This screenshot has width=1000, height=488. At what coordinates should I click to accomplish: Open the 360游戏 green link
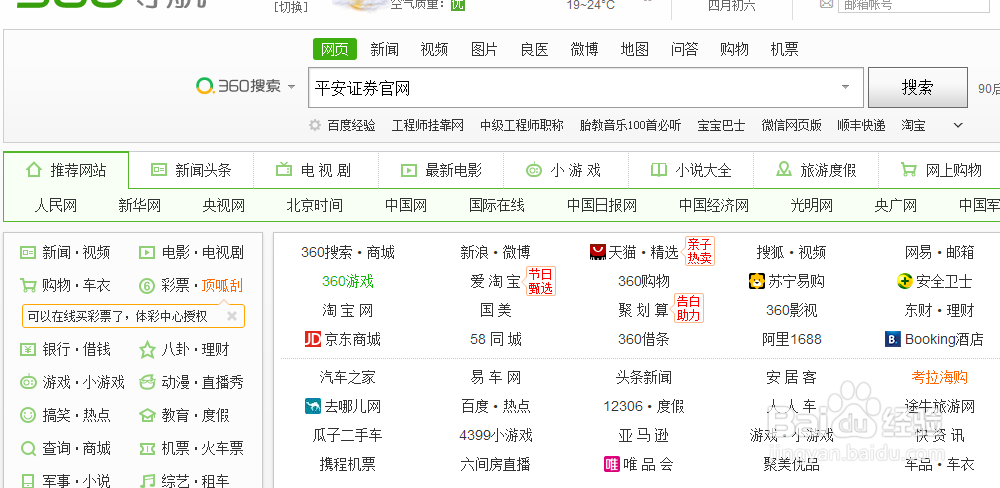(348, 281)
